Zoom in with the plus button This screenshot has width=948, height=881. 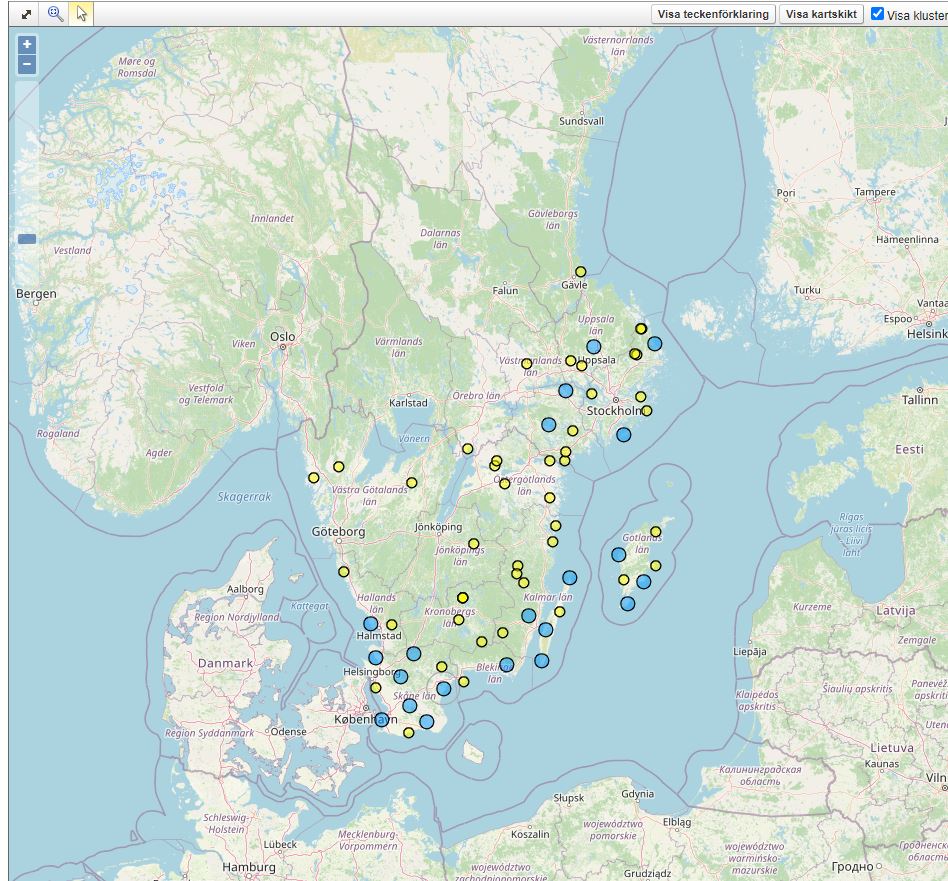click(x=27, y=45)
